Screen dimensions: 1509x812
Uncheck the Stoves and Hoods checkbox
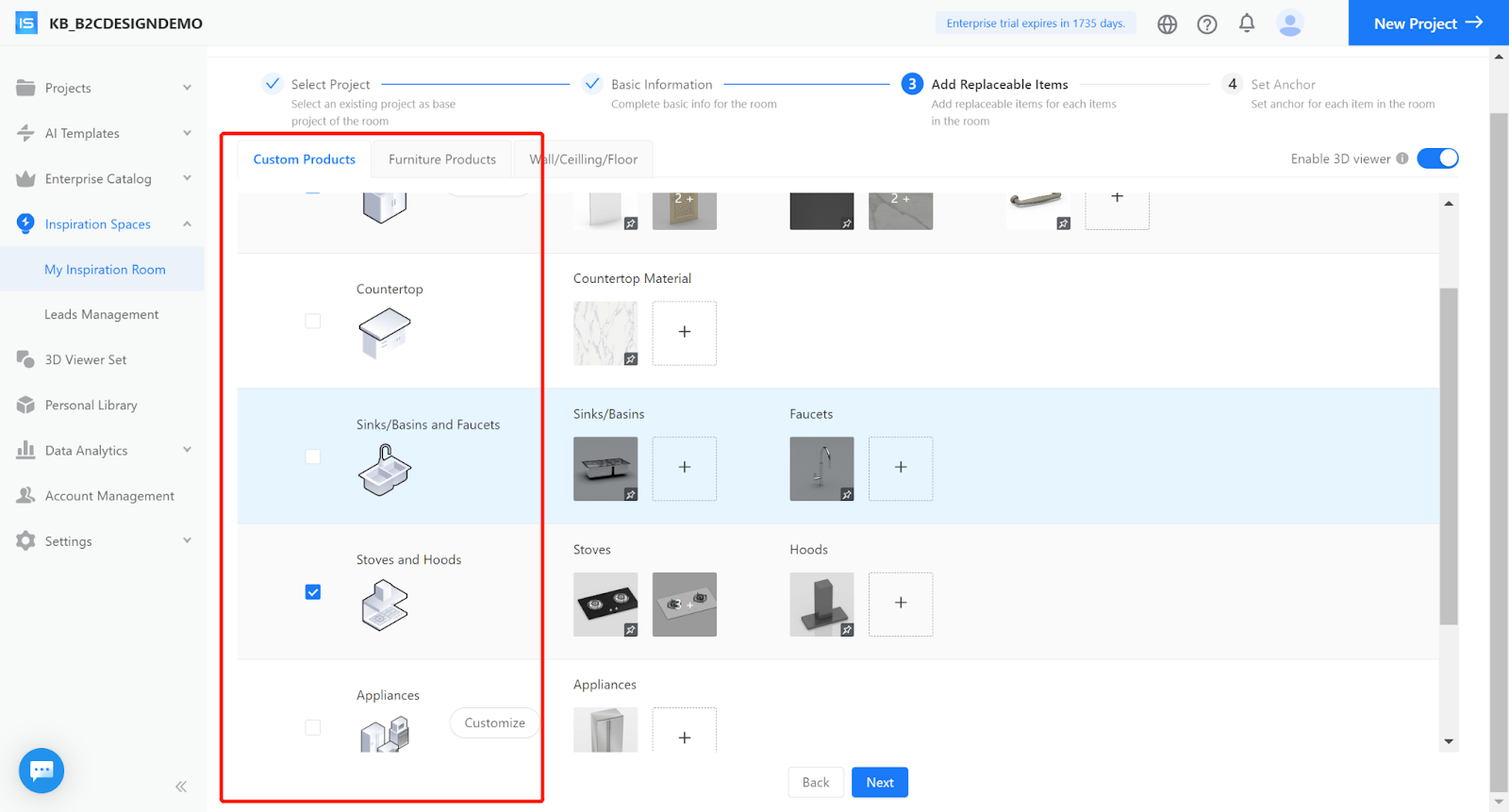313,592
